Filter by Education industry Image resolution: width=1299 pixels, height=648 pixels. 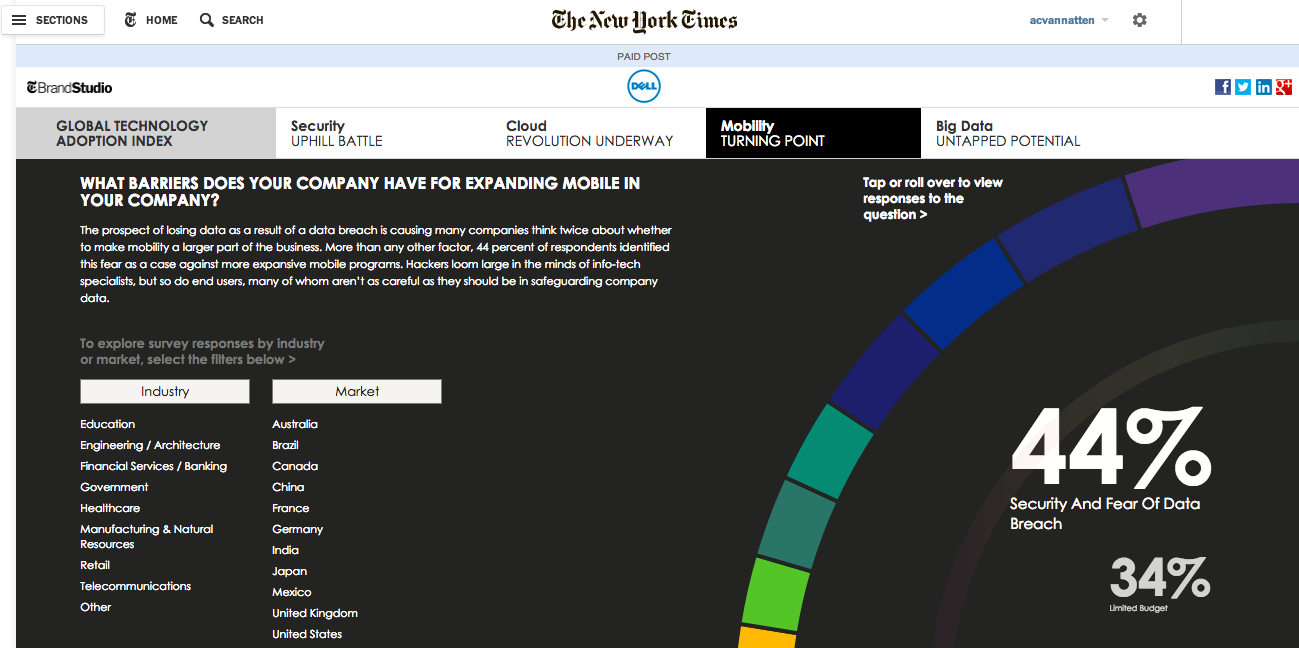[108, 424]
